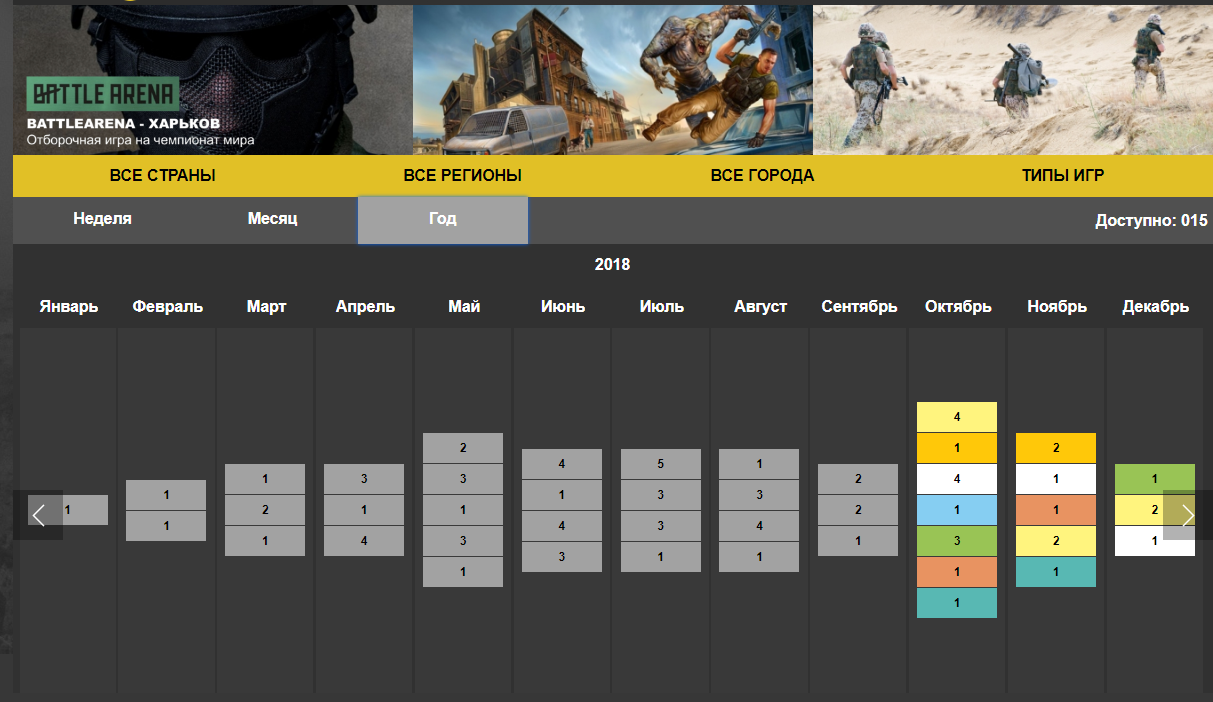Click the white 1 cell in Ноябрь
This screenshot has height=702, width=1213.
[x=1056, y=479]
